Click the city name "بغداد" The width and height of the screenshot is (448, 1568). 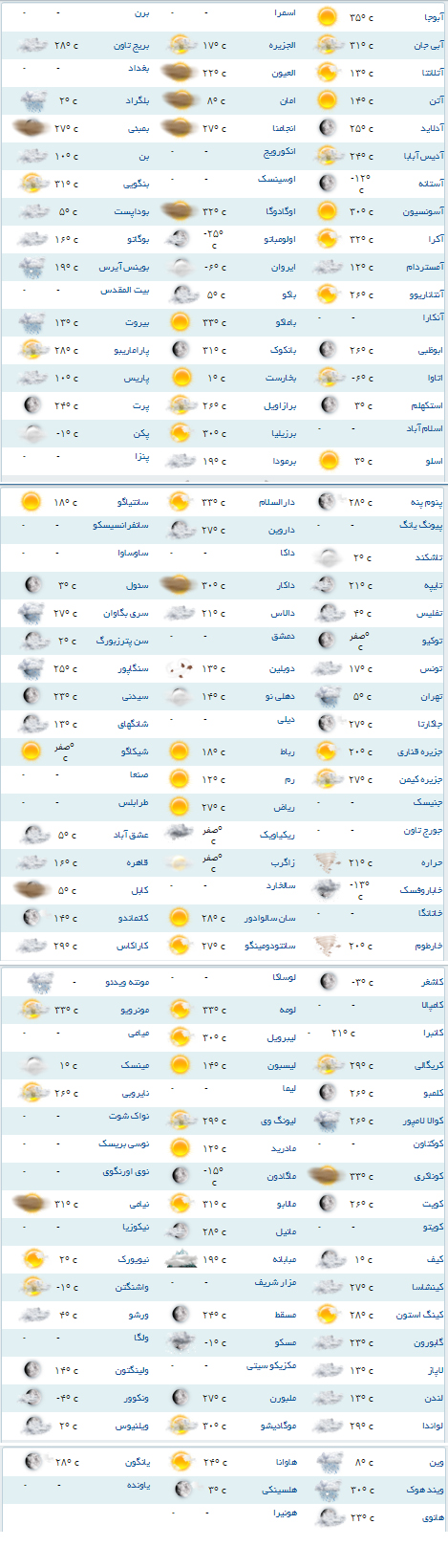138,70
